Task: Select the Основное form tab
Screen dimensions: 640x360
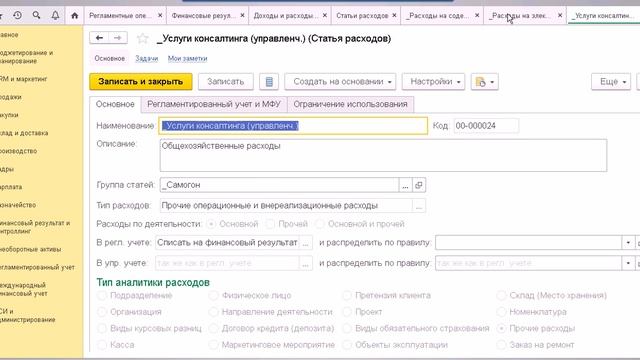Action: (115, 104)
